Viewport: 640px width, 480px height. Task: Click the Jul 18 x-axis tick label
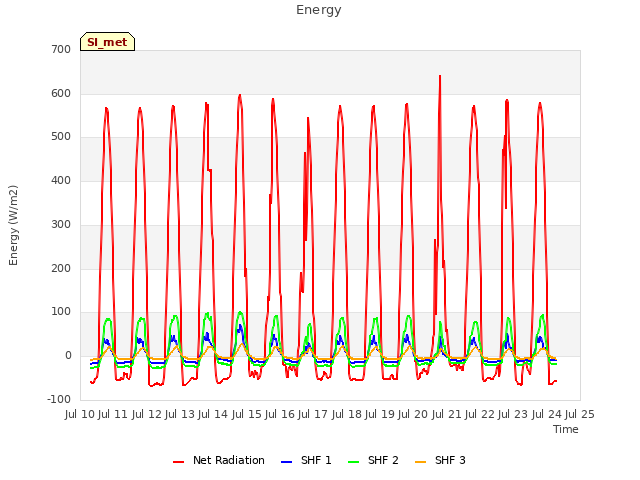click(347, 415)
